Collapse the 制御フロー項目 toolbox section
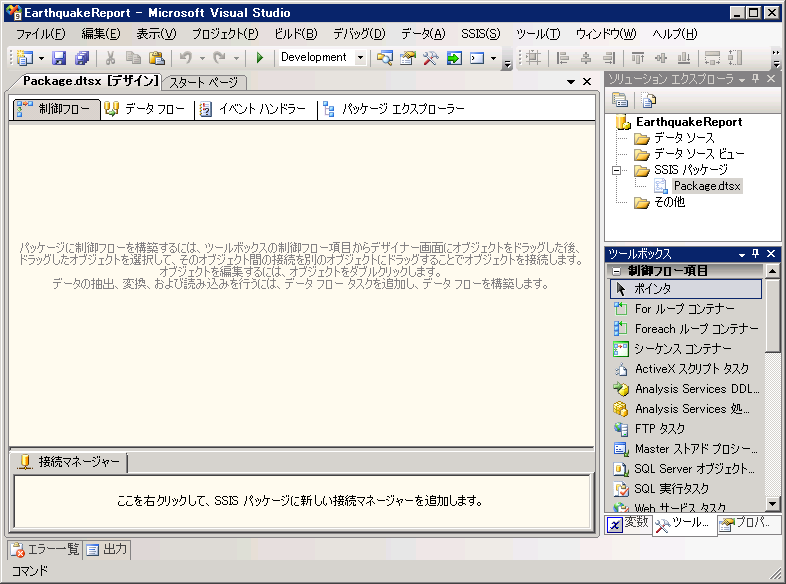Image resolution: width=786 pixels, height=584 pixels. [617, 271]
